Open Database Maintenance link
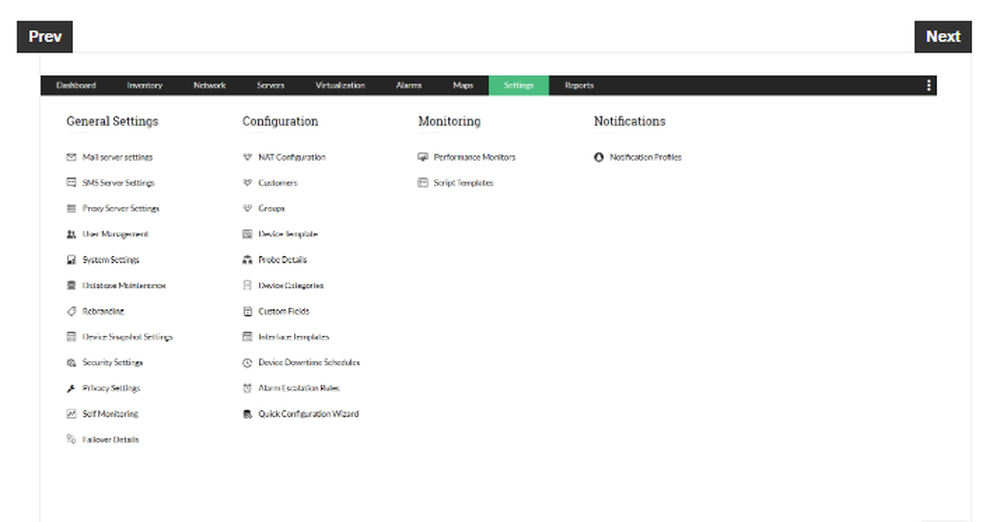This screenshot has width=1000, height=522. pos(124,285)
